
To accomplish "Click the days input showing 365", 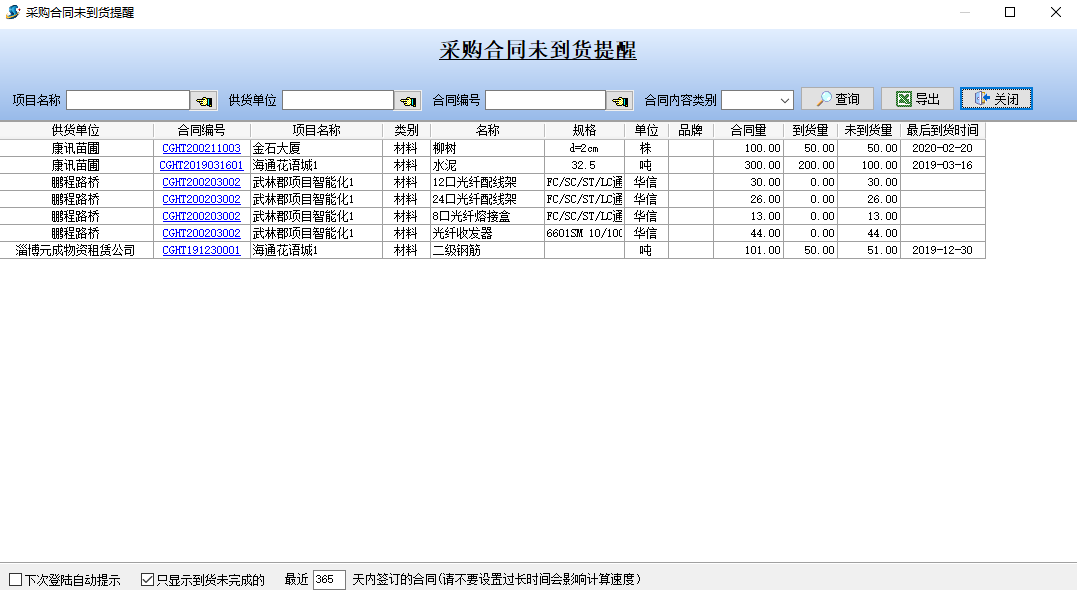I will coord(329,579).
